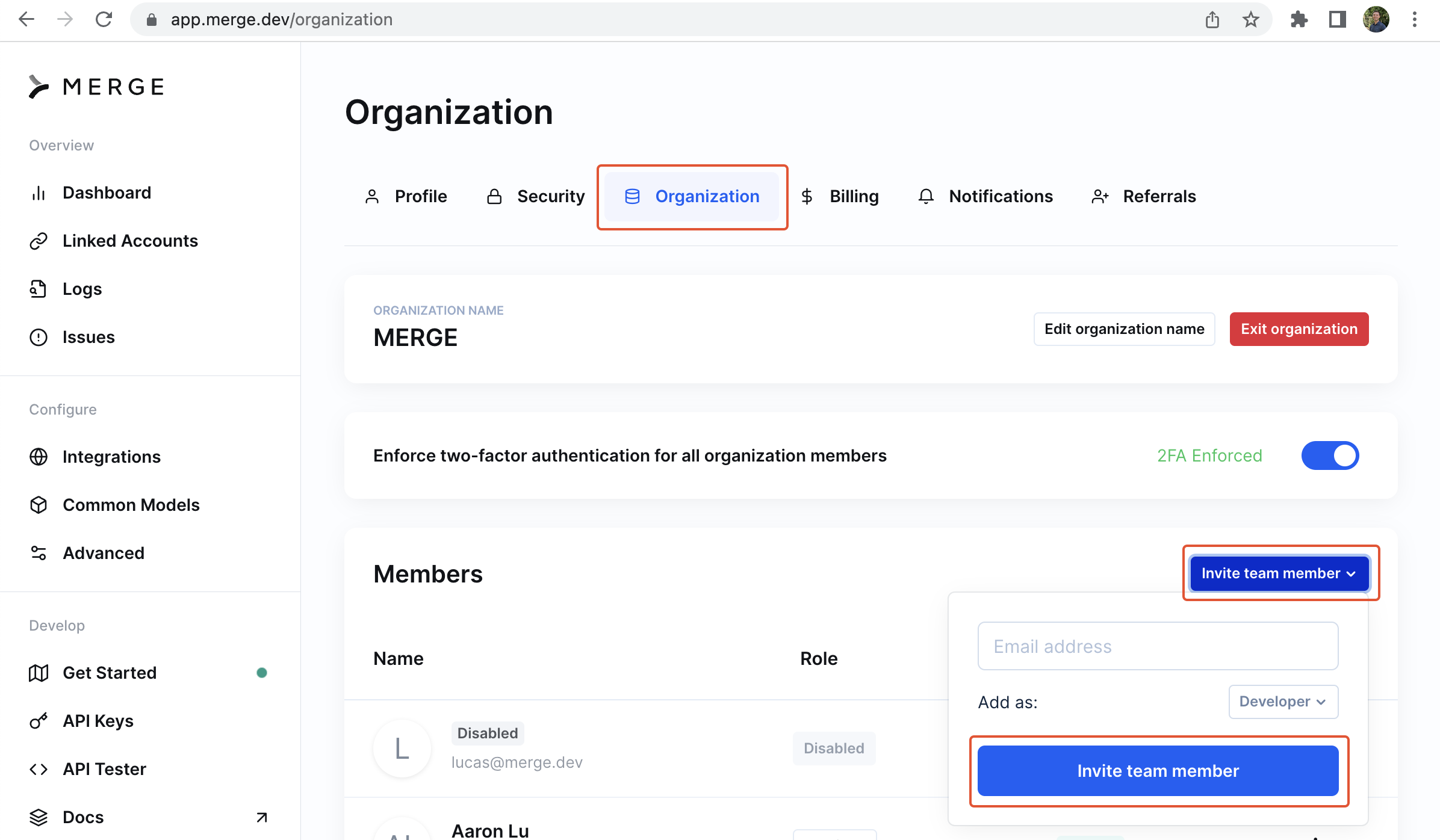
Task: Open the Notifications tab
Action: [x=985, y=197]
